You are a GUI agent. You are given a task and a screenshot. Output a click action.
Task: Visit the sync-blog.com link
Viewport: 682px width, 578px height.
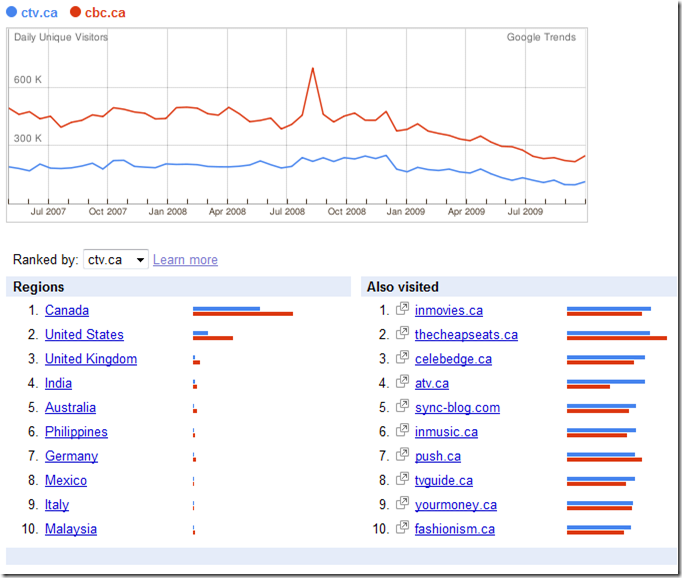click(x=458, y=408)
